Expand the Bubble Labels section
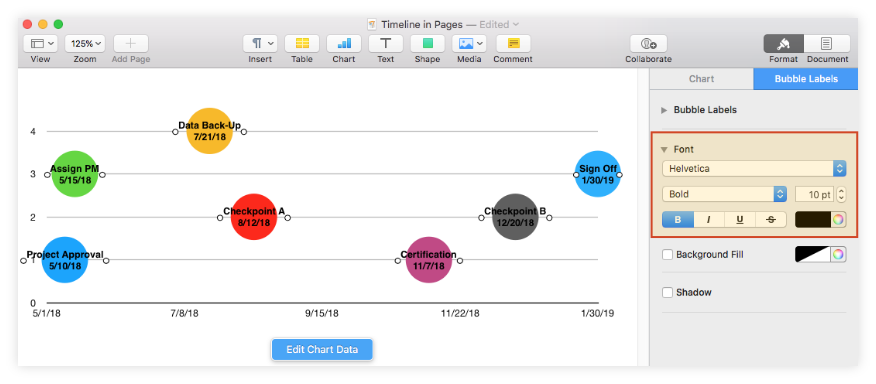876x384 pixels. tap(664, 110)
